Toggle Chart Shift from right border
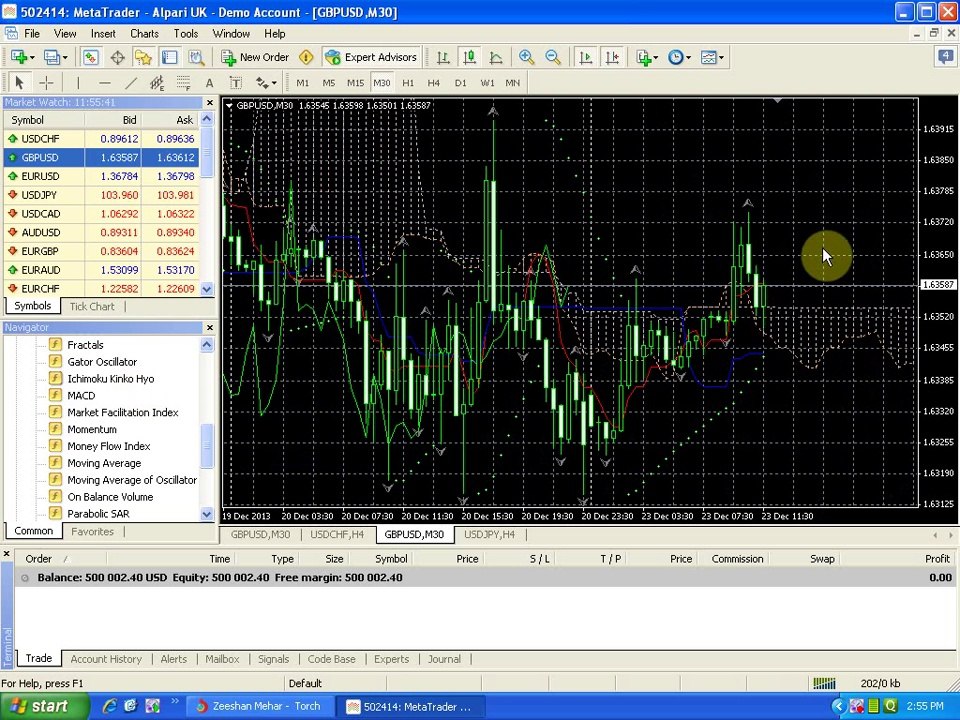 tap(612, 58)
